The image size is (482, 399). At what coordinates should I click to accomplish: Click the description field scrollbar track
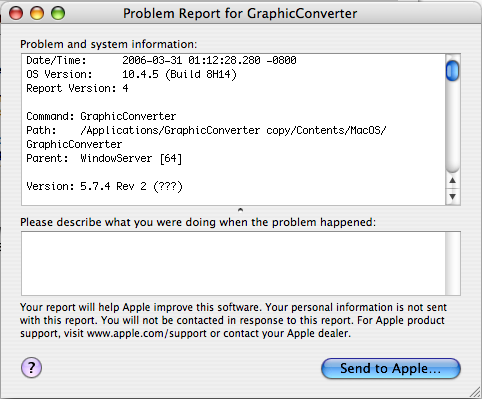point(453,263)
